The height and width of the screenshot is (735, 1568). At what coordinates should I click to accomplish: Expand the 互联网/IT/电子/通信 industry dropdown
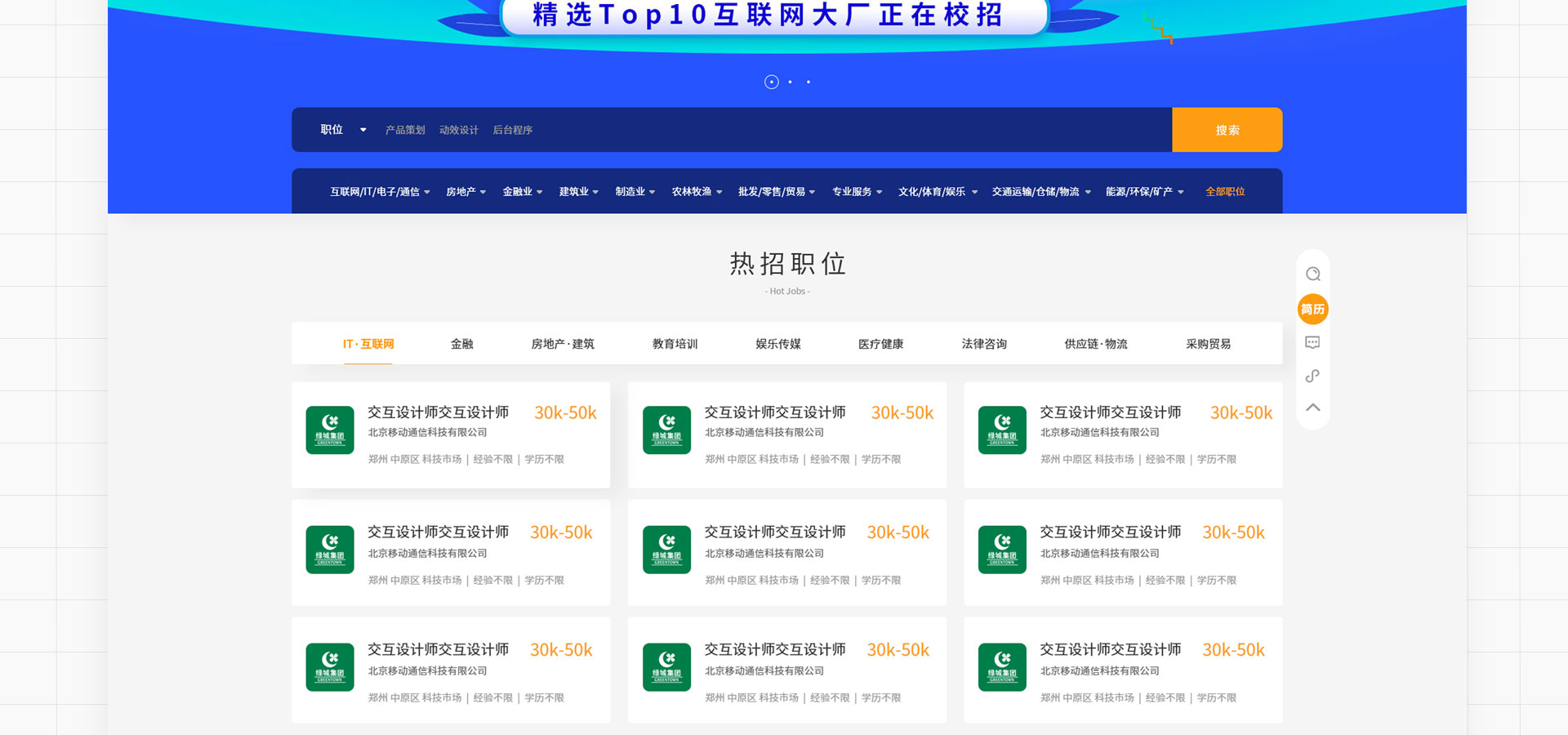tap(380, 192)
